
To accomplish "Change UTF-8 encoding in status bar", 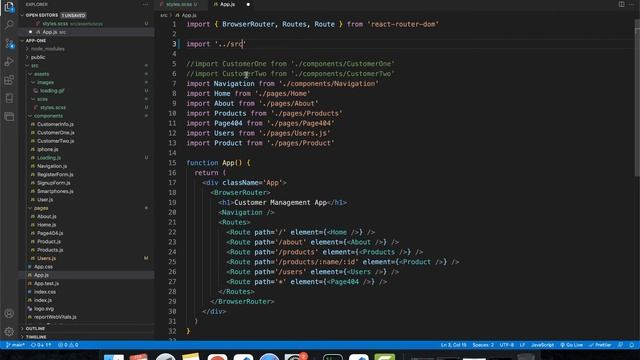I will coord(507,345).
